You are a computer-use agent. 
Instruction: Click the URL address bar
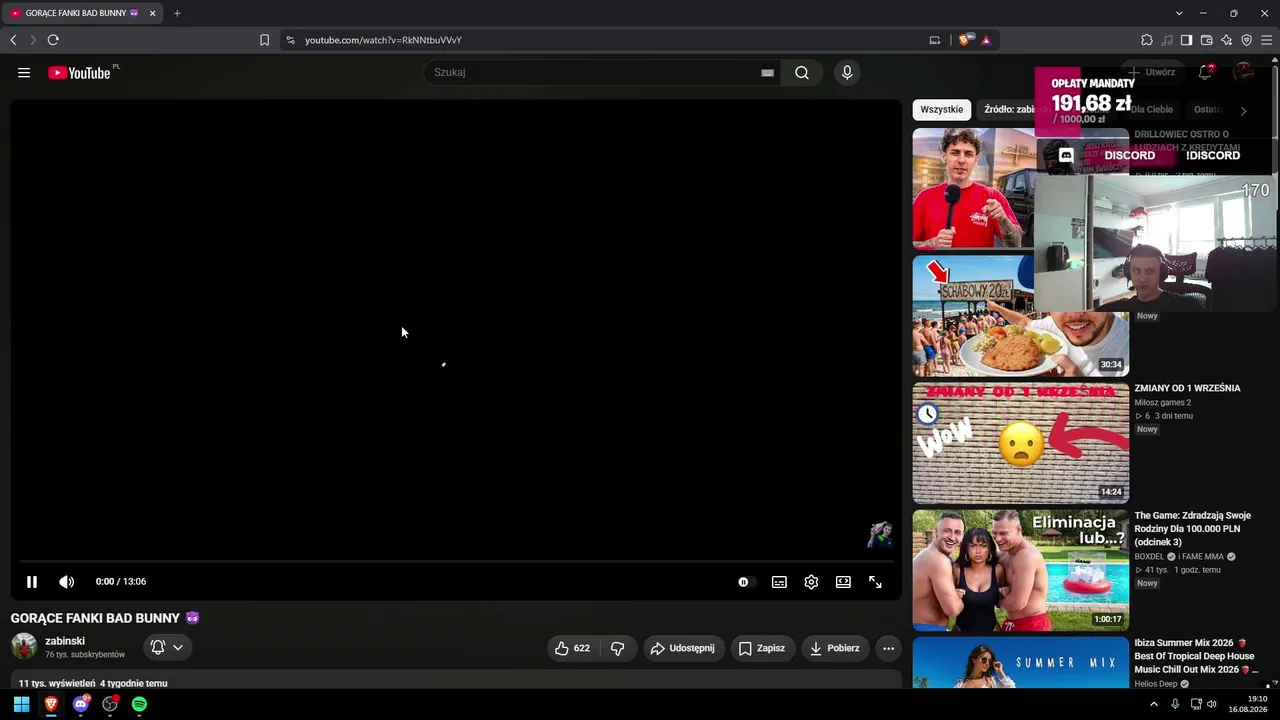[600, 40]
